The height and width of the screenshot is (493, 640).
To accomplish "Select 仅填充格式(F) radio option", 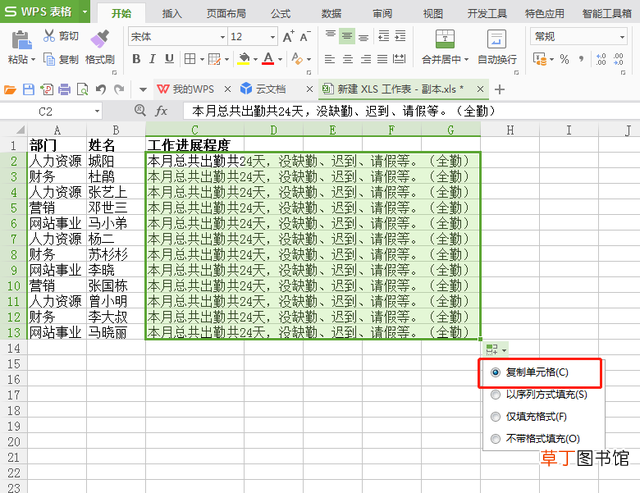I will [x=496, y=417].
